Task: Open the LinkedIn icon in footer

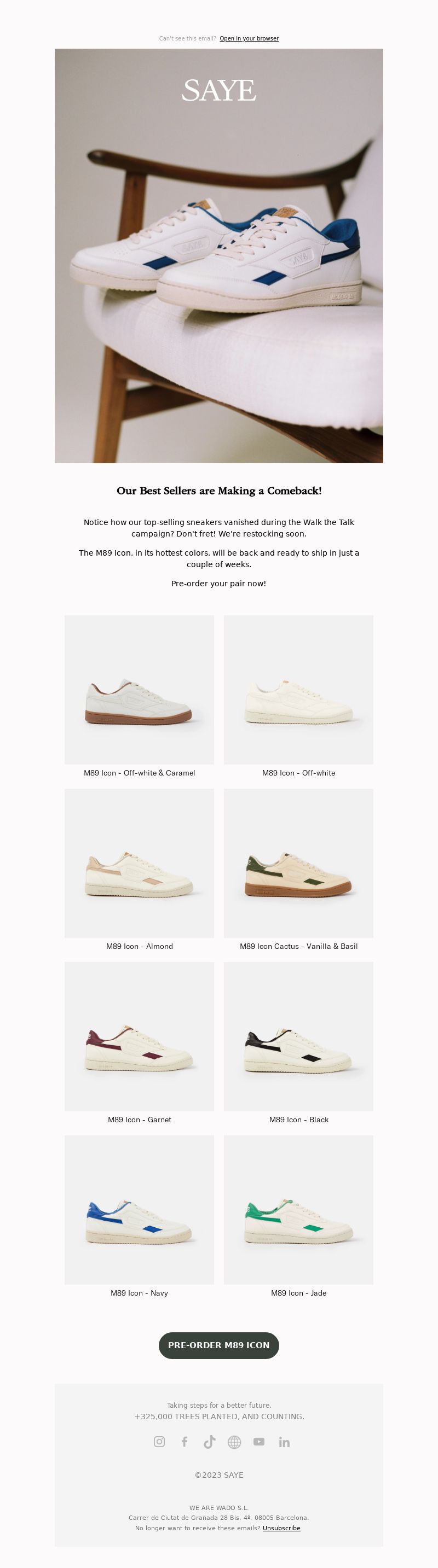Action: click(x=284, y=1442)
